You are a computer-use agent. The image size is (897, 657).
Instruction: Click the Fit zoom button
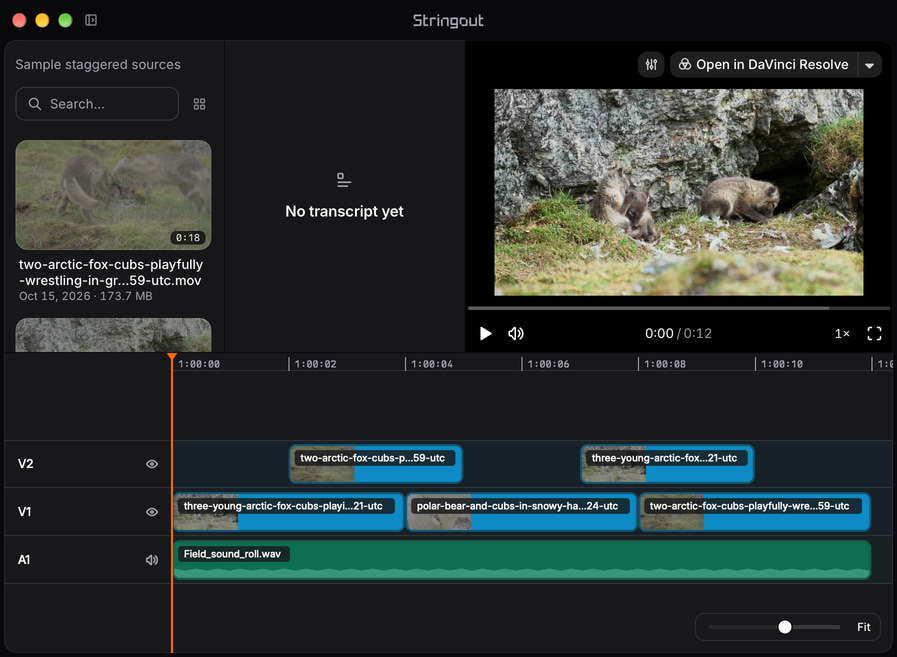pos(863,627)
